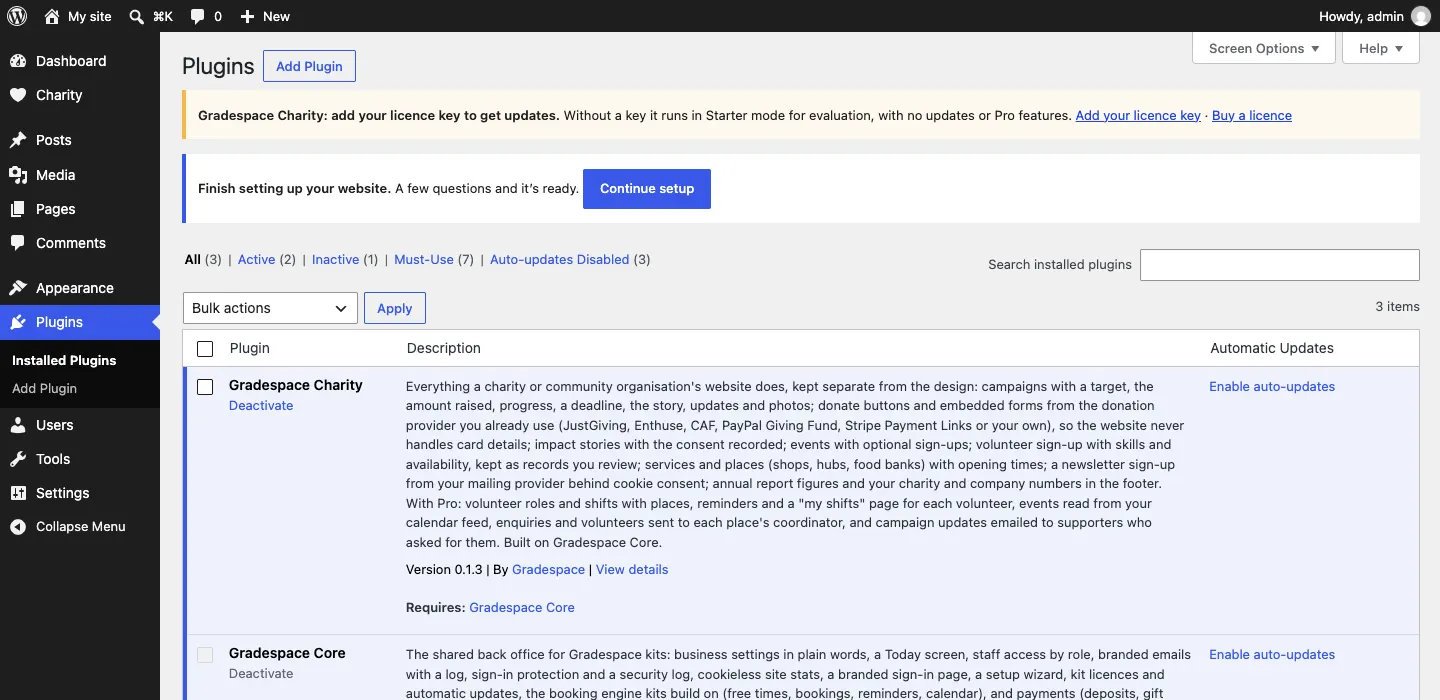Click the plus icon beside New
Viewport: 1440px width, 700px height.
coord(248,16)
